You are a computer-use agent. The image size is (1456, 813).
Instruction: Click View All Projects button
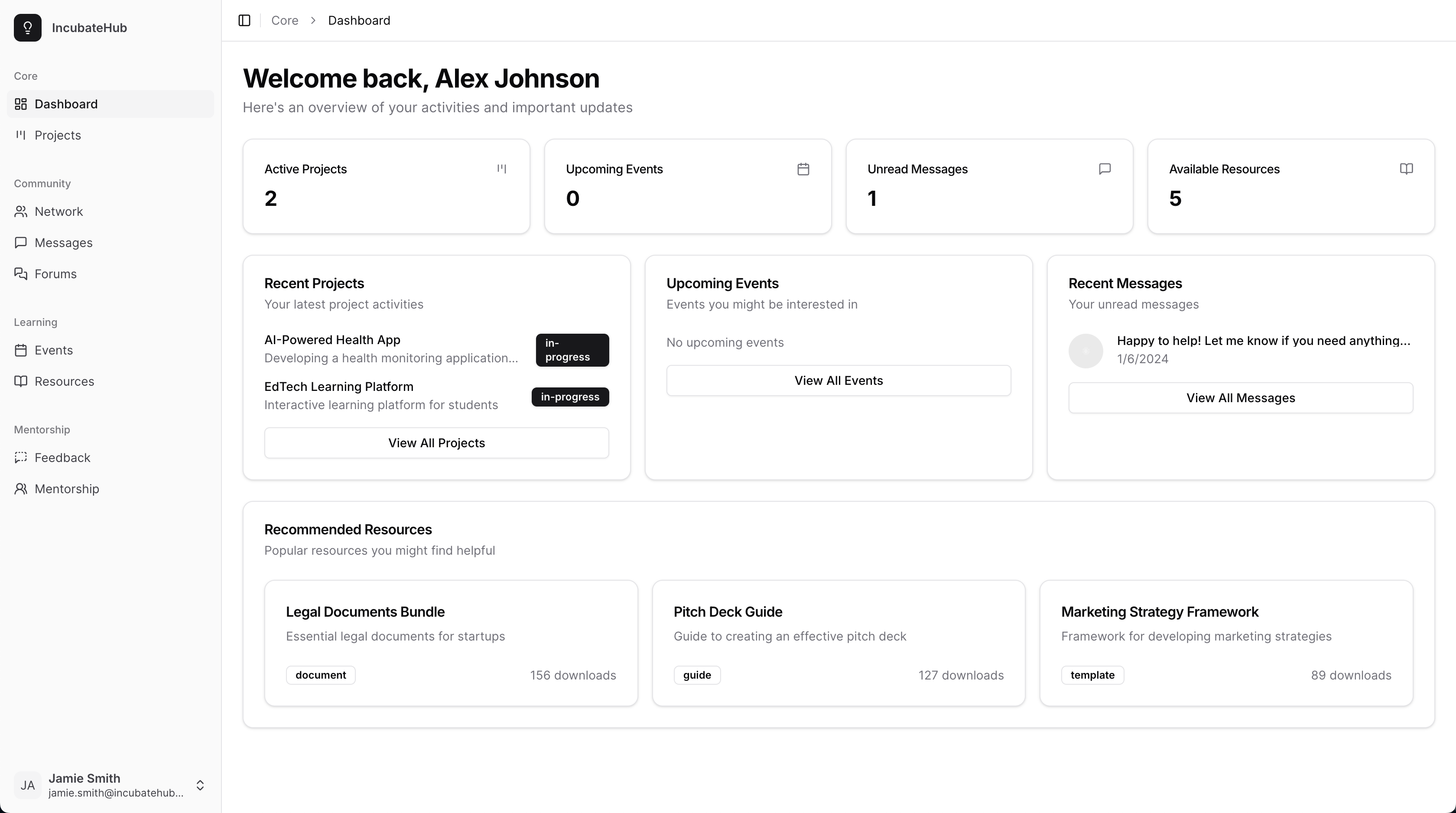(x=436, y=442)
